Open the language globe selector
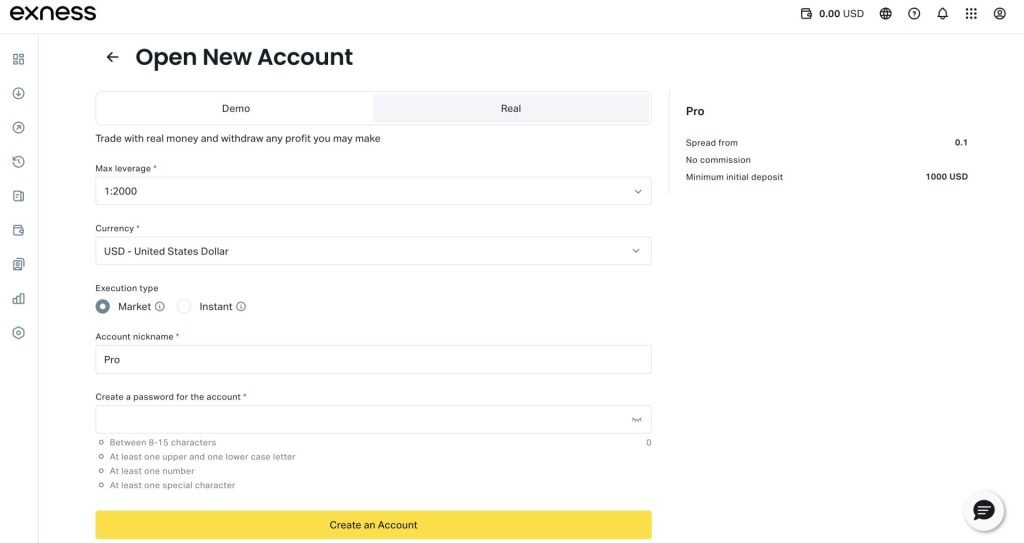Screen dimensions: 1024x543 pyautogui.click(x=885, y=14)
